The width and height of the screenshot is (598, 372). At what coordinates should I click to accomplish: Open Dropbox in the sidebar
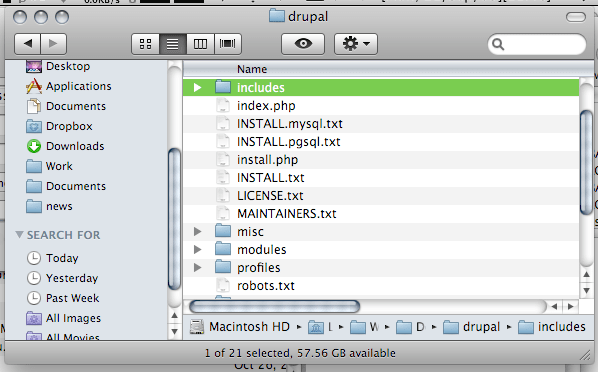click(59, 126)
